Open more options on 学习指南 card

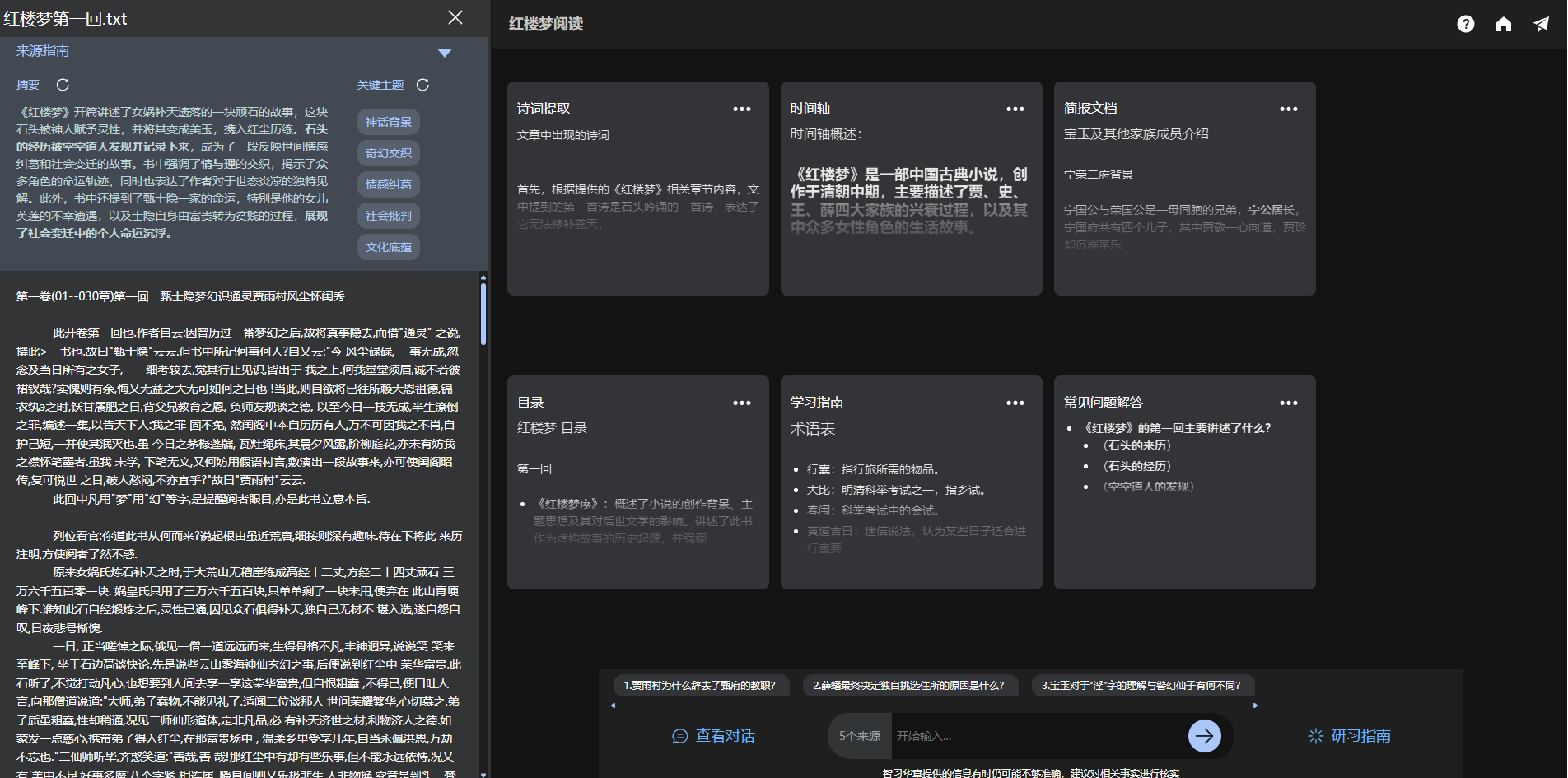click(1015, 403)
